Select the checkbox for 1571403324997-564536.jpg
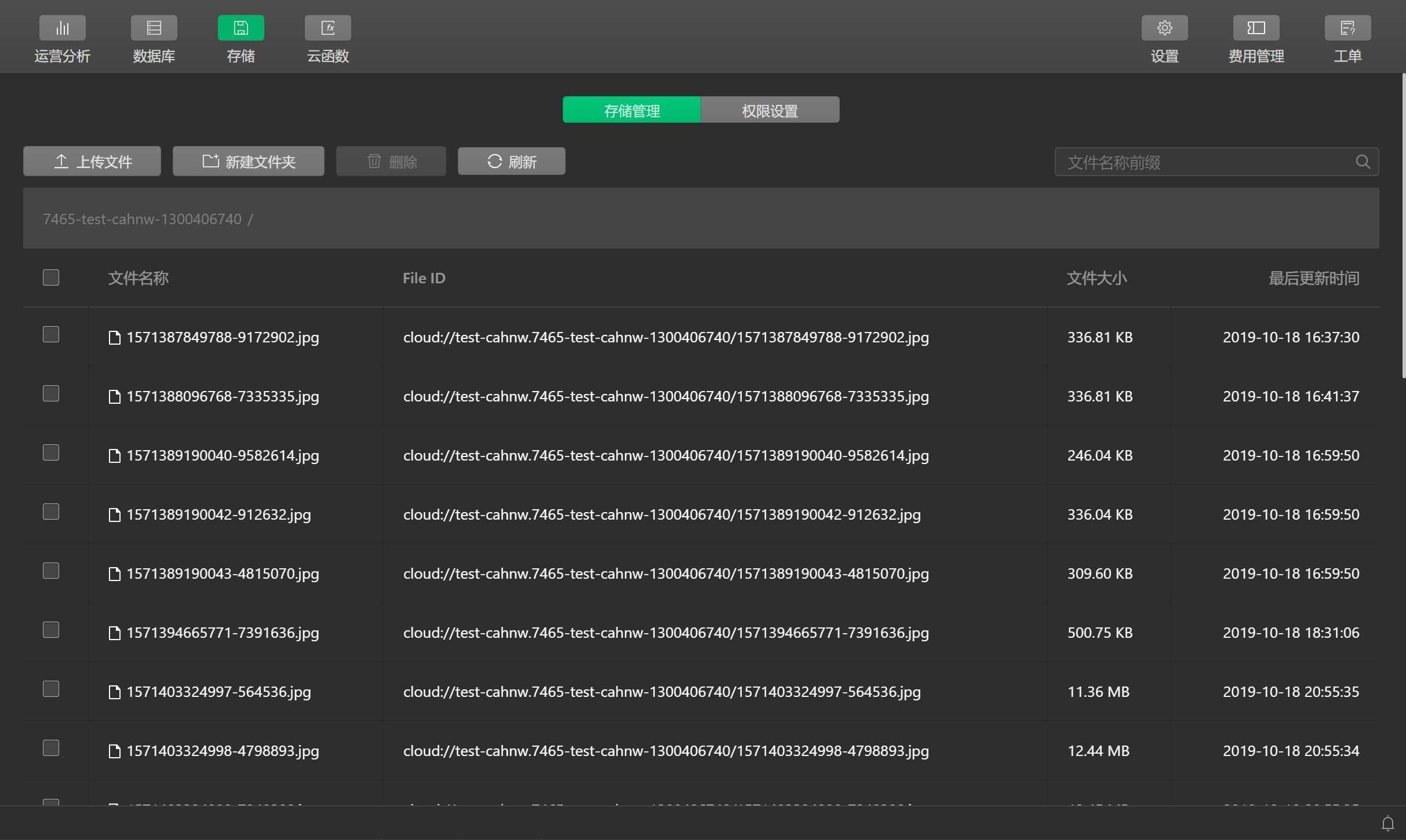1406x840 pixels. (51, 689)
